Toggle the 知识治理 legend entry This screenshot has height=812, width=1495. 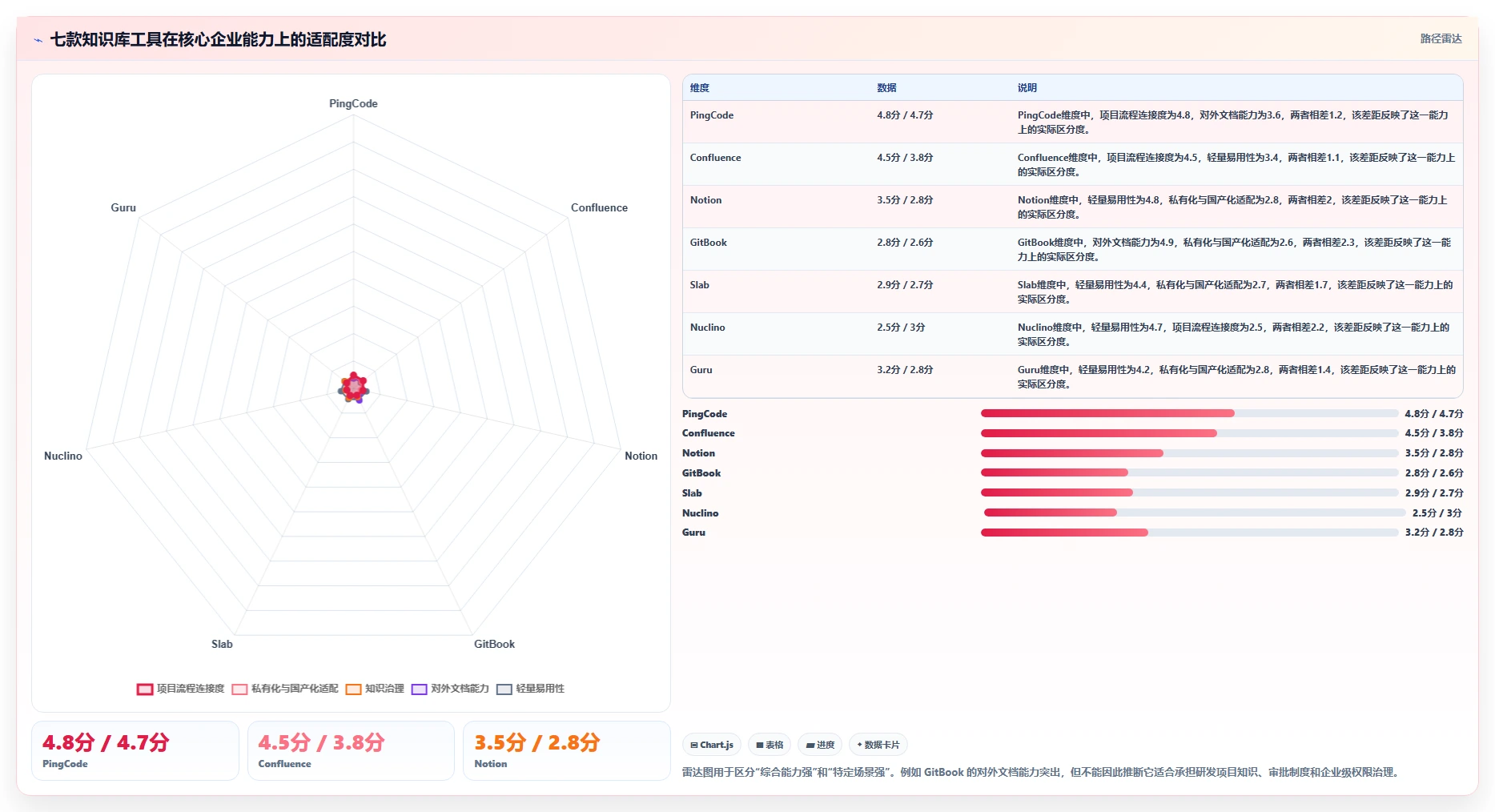(375, 689)
